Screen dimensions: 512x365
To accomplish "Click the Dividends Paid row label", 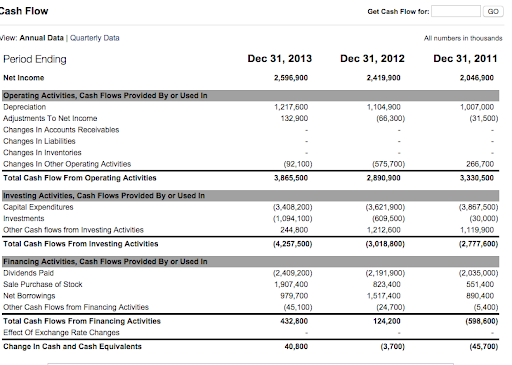I will click(28, 273).
